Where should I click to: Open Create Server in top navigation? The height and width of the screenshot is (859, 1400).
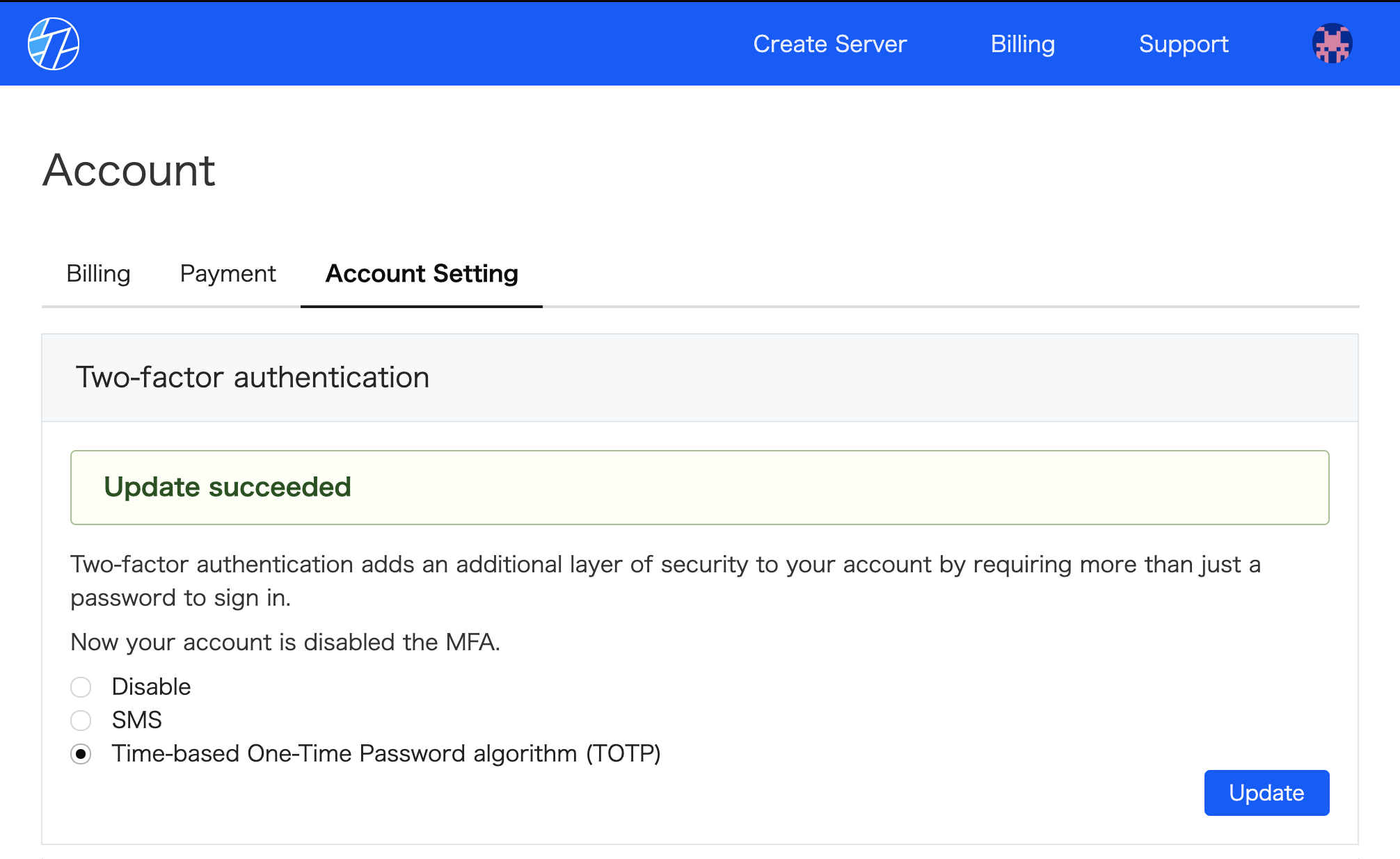click(x=829, y=44)
